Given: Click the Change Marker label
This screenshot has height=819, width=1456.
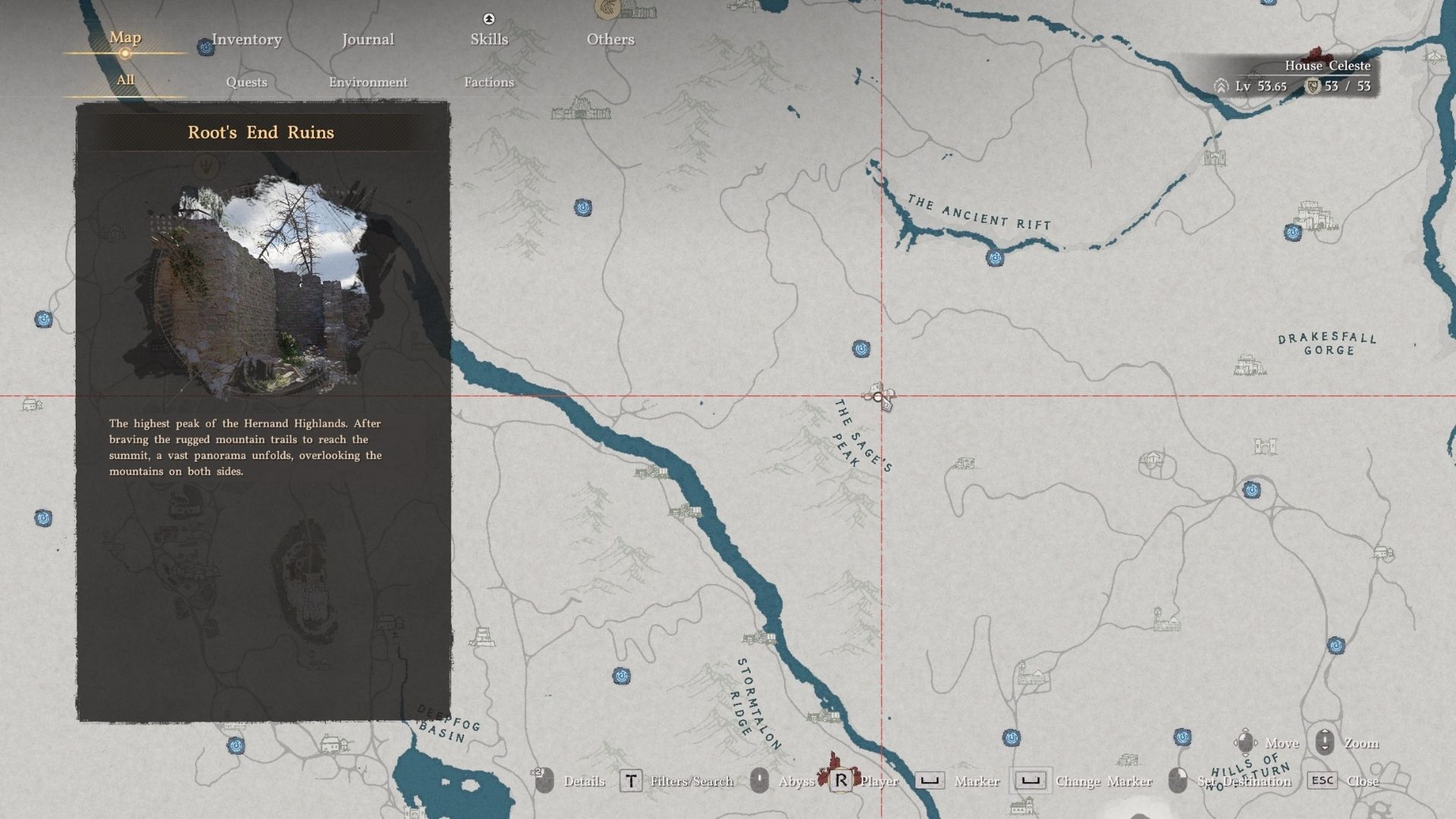Looking at the screenshot, I should tap(1104, 781).
